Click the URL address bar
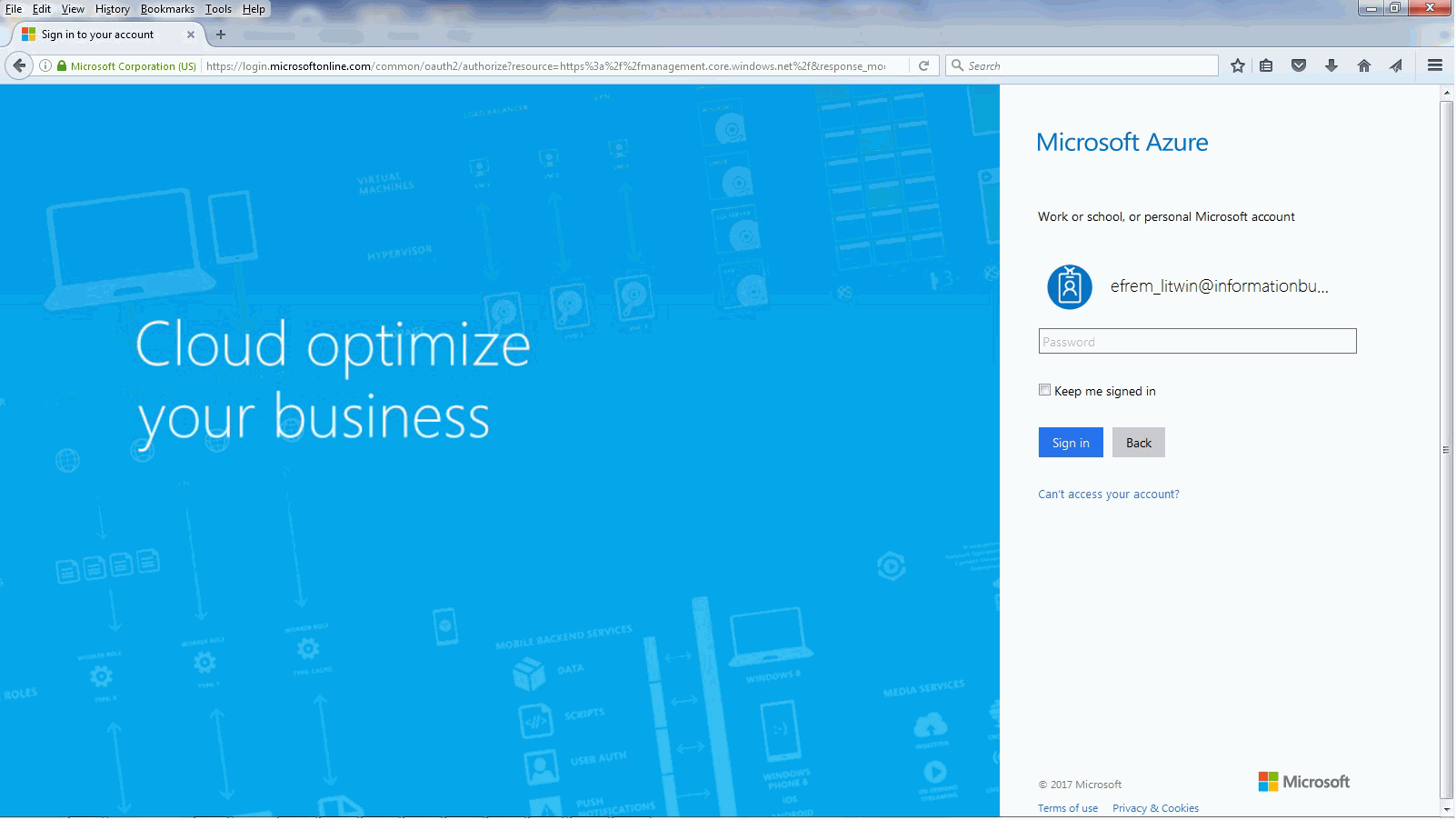The image size is (1456, 820). coord(545,65)
